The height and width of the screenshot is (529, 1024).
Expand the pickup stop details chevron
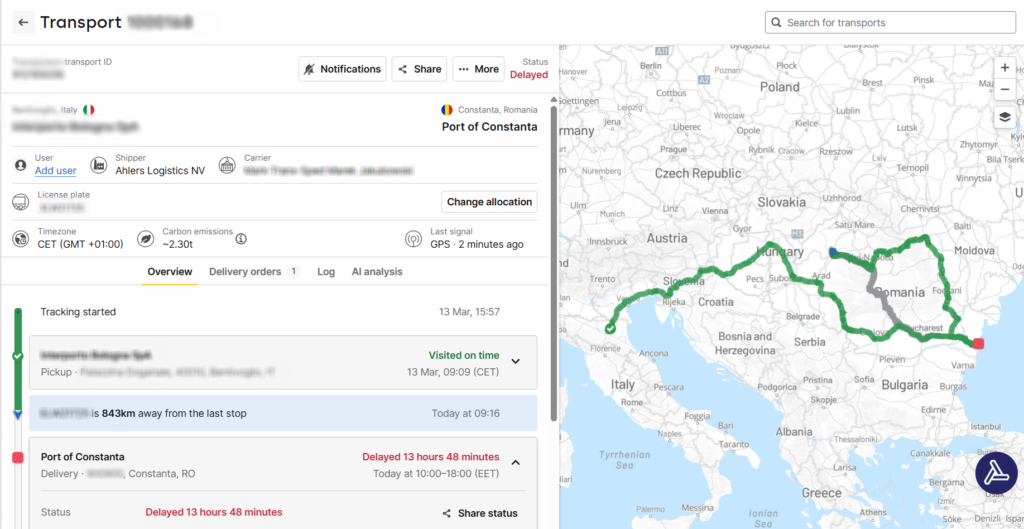click(516, 362)
